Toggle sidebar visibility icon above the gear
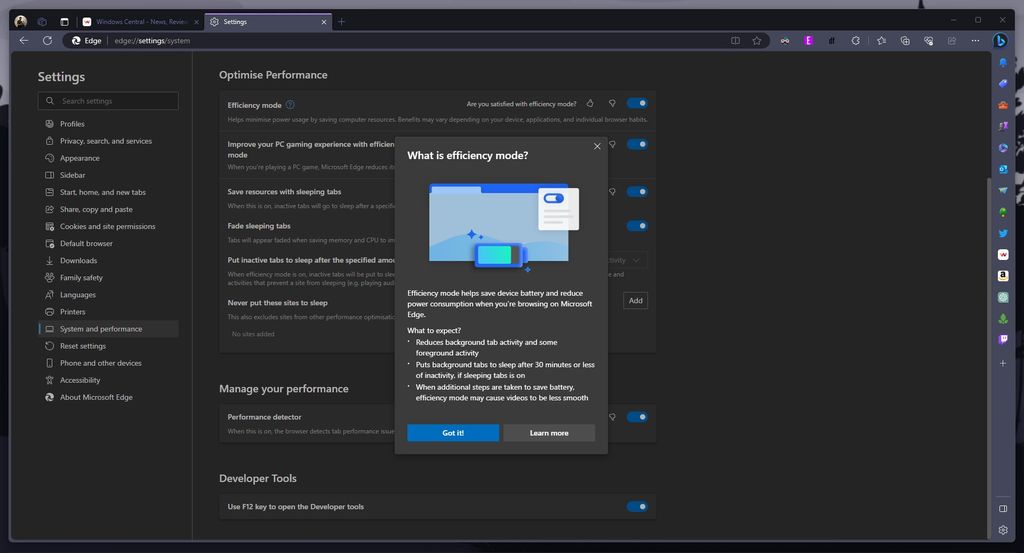The height and width of the screenshot is (553, 1024). 1003,509
